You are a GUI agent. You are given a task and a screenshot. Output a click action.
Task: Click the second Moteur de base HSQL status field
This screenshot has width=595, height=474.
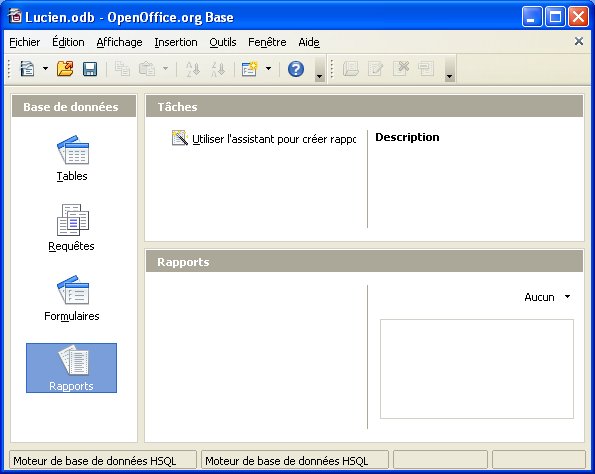coord(295,460)
